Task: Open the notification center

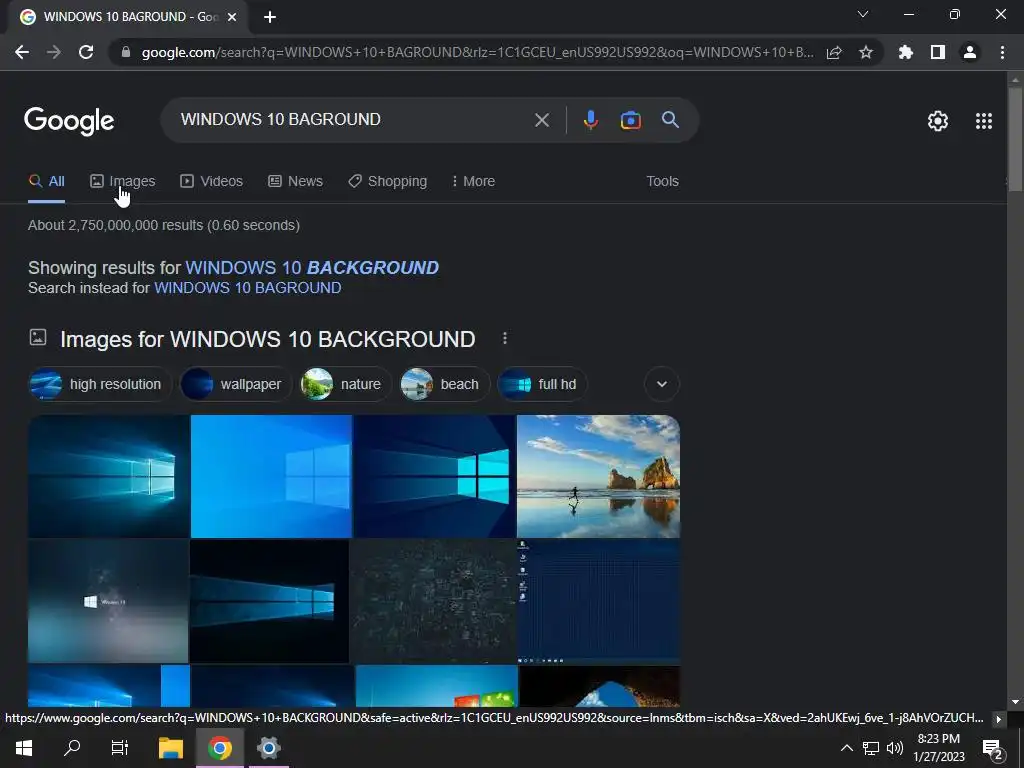Action: (x=992, y=750)
